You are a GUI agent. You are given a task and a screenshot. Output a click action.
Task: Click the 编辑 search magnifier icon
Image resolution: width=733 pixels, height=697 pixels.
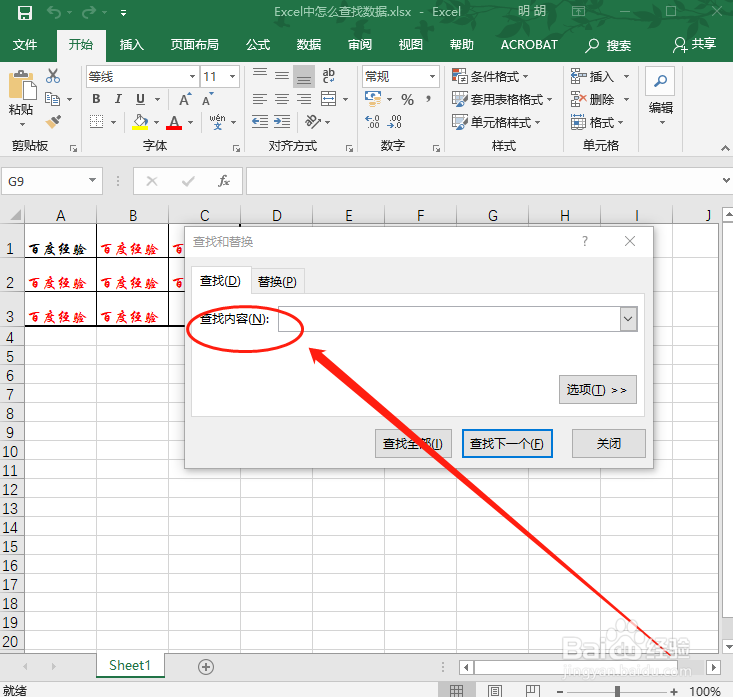coord(660,81)
